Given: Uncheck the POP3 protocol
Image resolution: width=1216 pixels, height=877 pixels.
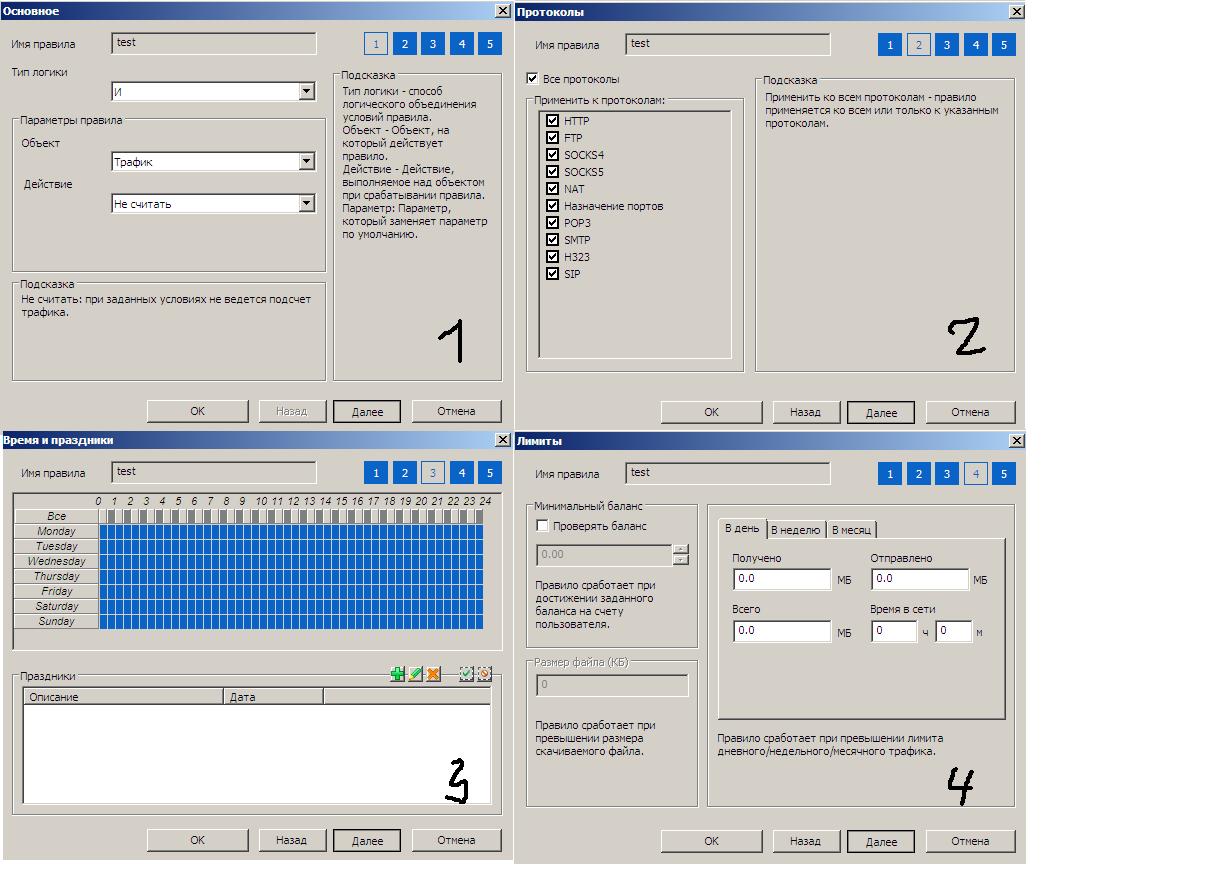Looking at the screenshot, I should pos(552,223).
